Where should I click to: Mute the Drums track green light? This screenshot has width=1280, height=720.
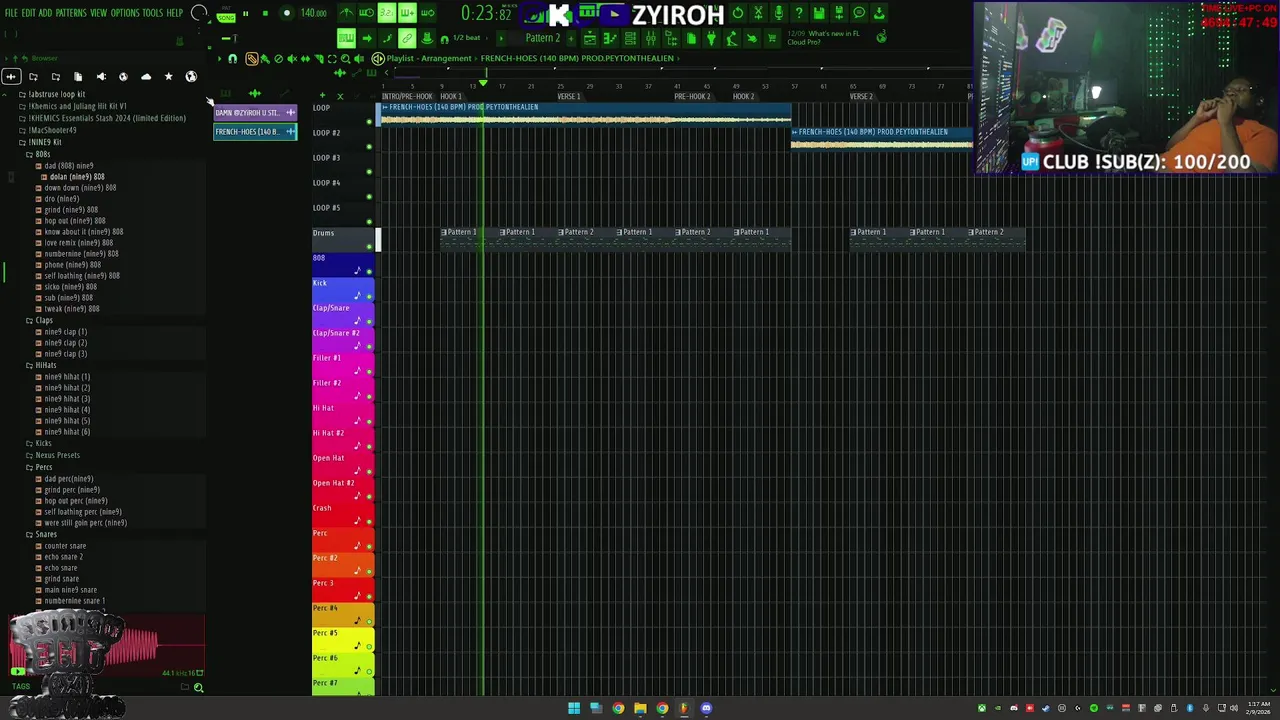(x=369, y=246)
